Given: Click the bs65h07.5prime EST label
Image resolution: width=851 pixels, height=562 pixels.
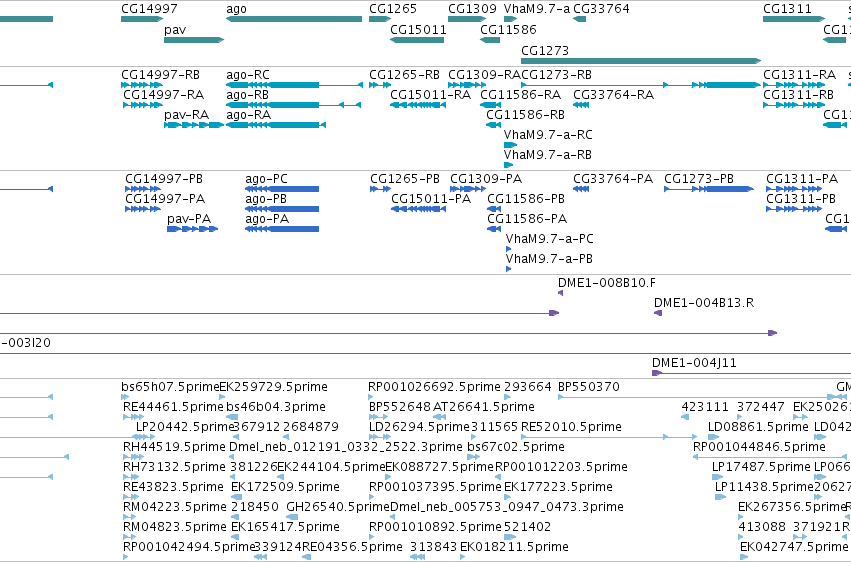Looking at the screenshot, I should click(x=170, y=387).
